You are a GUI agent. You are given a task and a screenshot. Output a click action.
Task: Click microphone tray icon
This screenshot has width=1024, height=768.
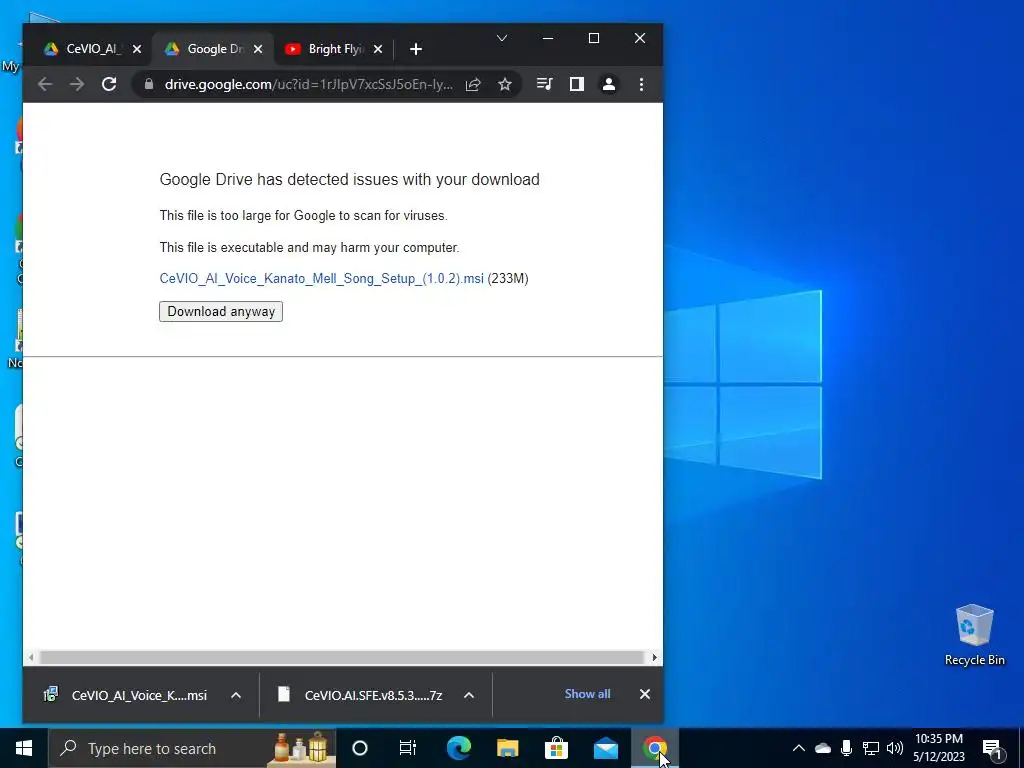click(846, 748)
